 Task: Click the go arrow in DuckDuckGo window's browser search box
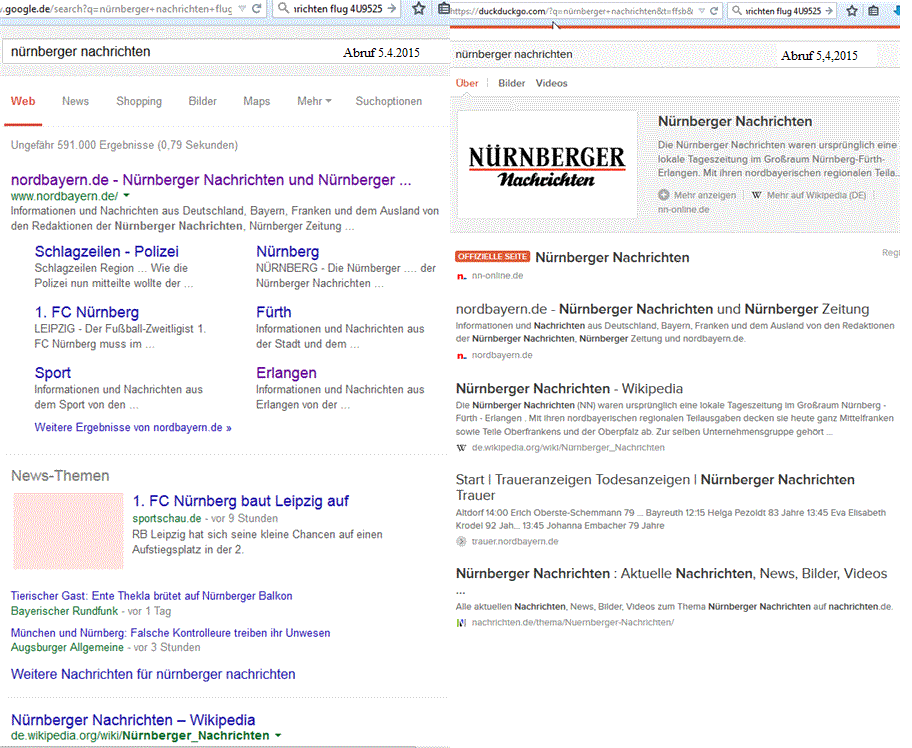pos(829,10)
